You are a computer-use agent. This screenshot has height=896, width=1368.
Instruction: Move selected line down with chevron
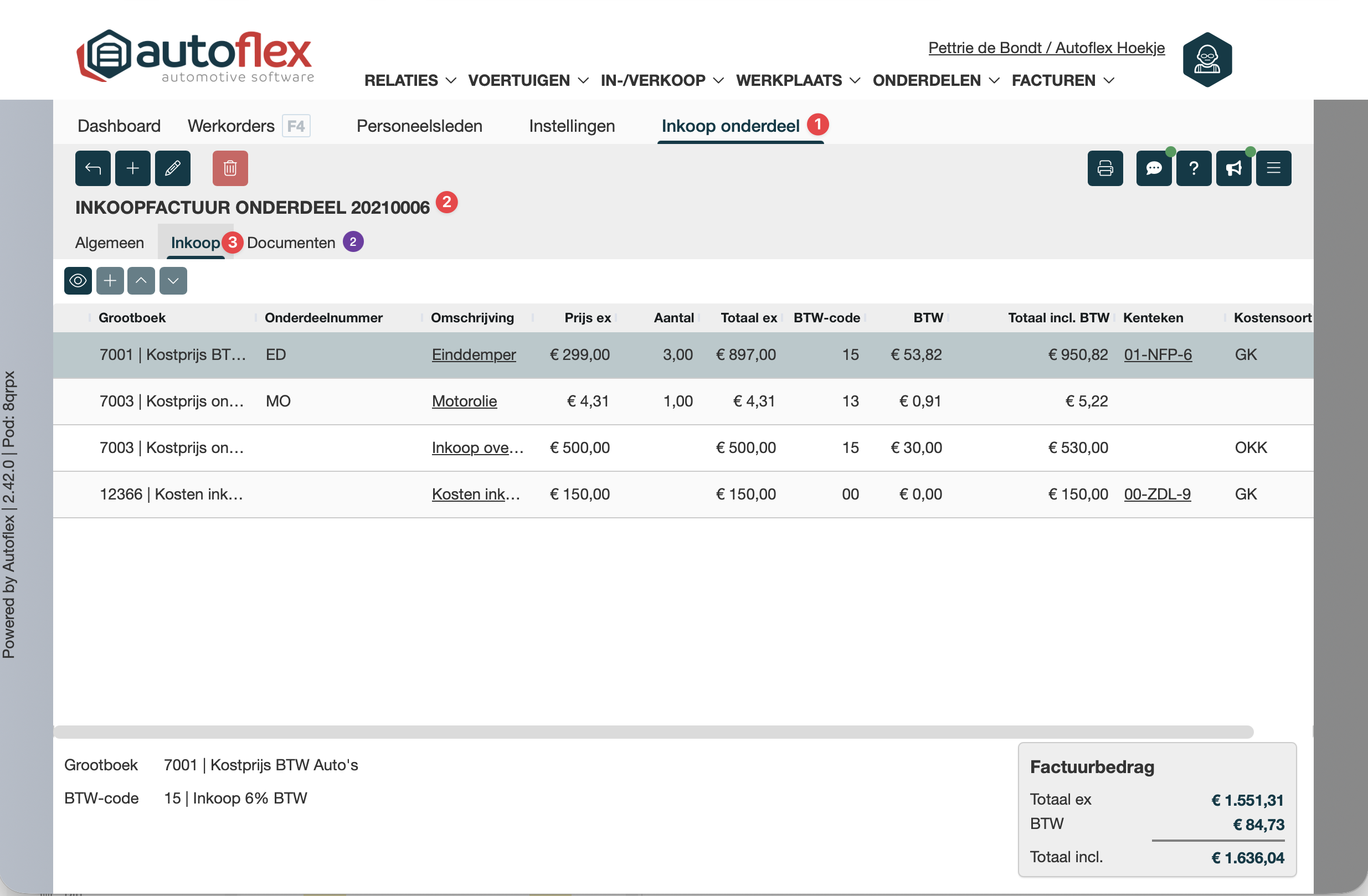coord(173,281)
